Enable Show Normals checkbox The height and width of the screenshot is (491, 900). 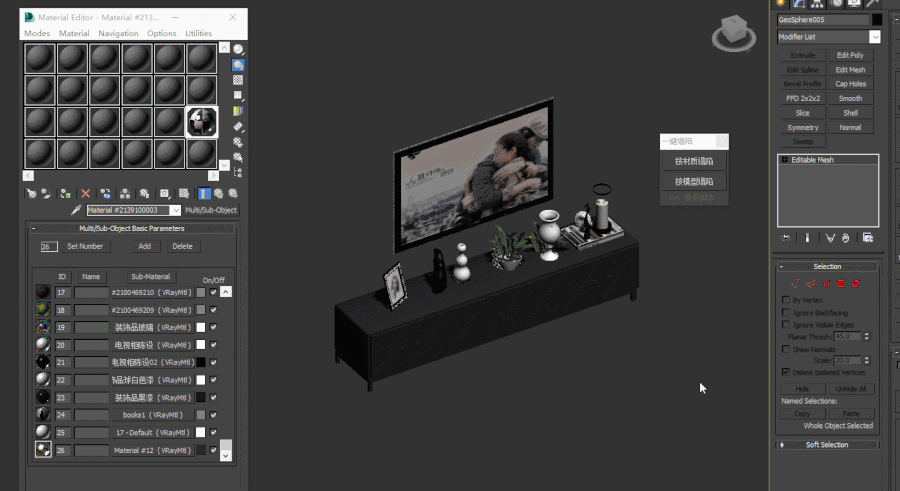tap(786, 349)
